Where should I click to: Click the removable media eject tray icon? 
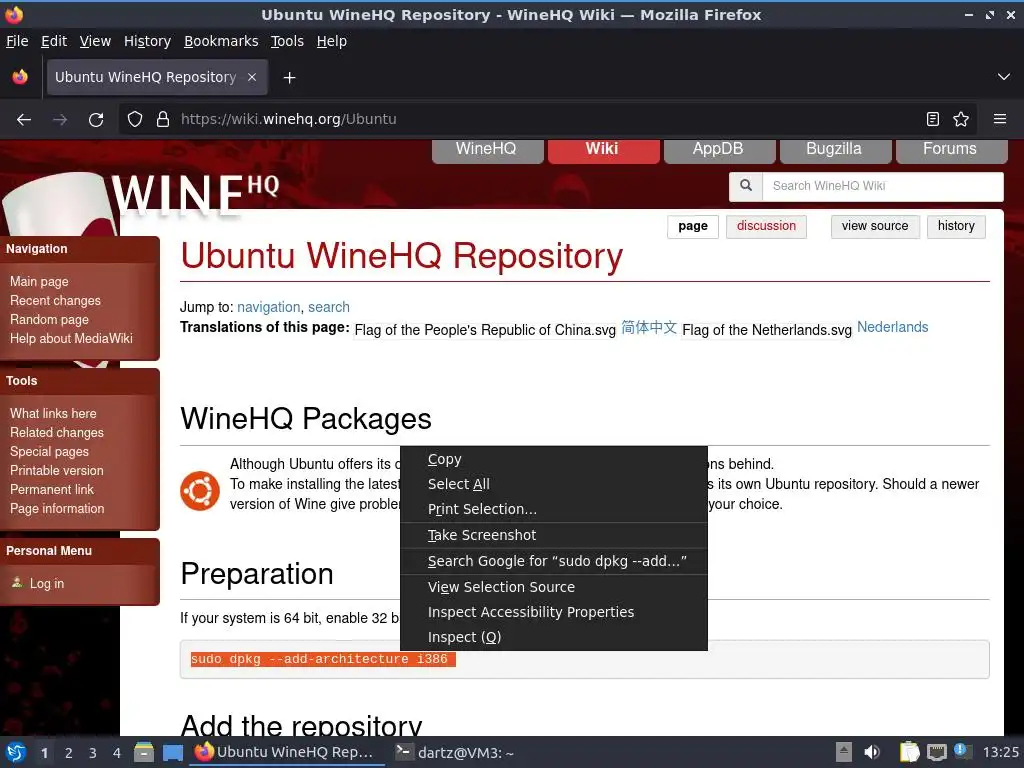point(844,752)
